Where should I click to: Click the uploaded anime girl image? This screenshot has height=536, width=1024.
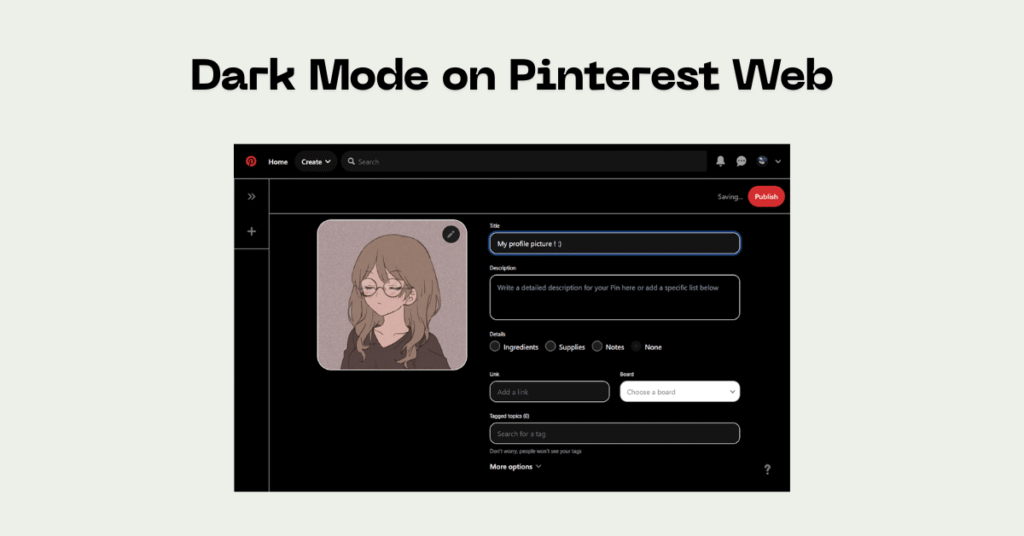392,295
